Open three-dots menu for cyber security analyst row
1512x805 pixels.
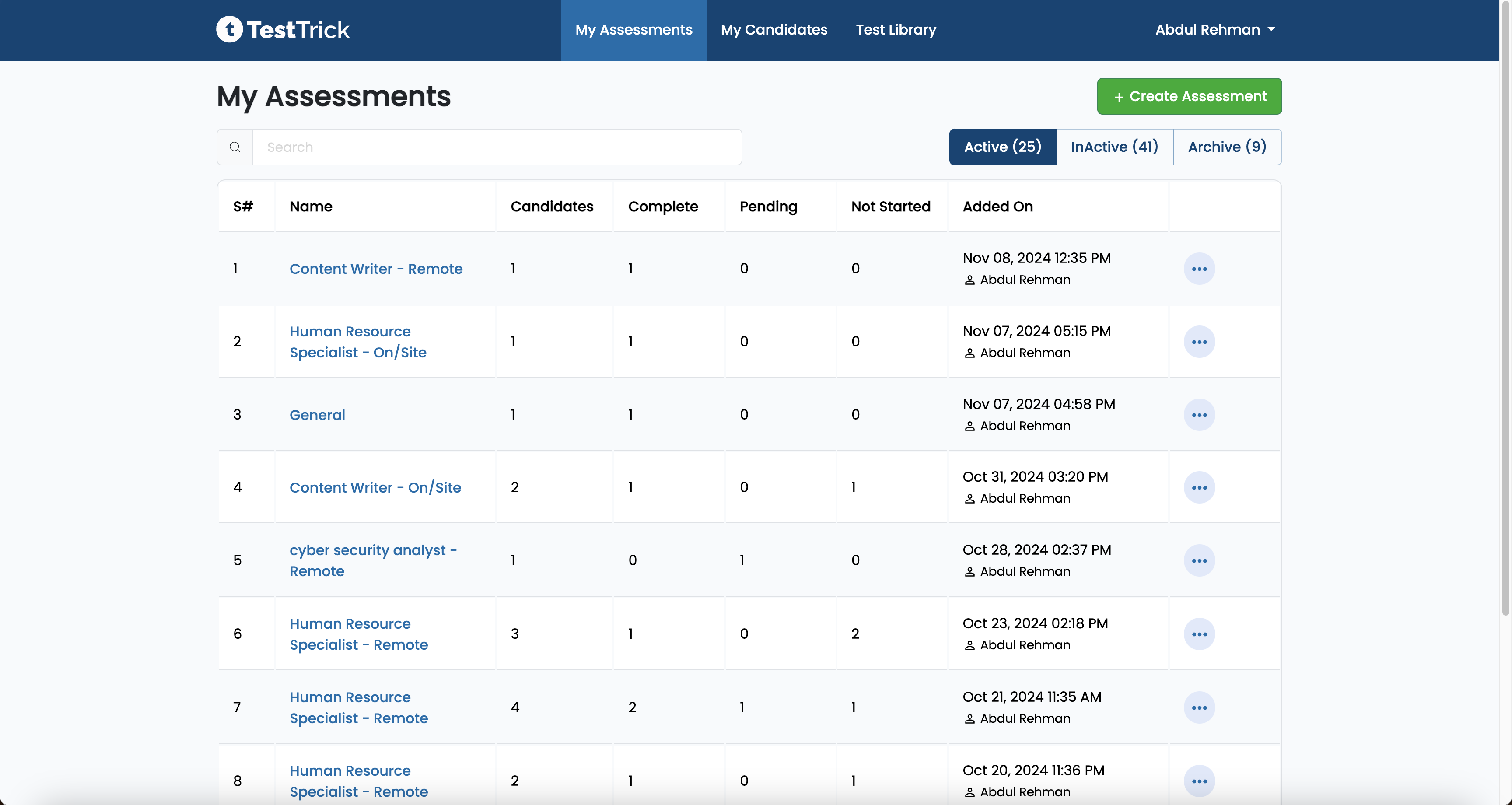tap(1199, 561)
